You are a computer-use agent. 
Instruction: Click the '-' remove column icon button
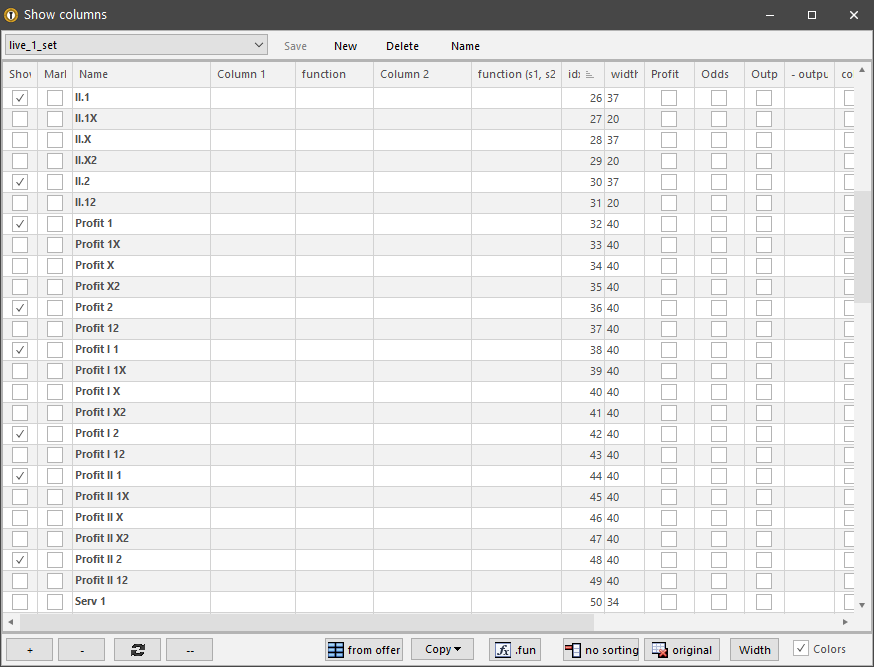81,649
